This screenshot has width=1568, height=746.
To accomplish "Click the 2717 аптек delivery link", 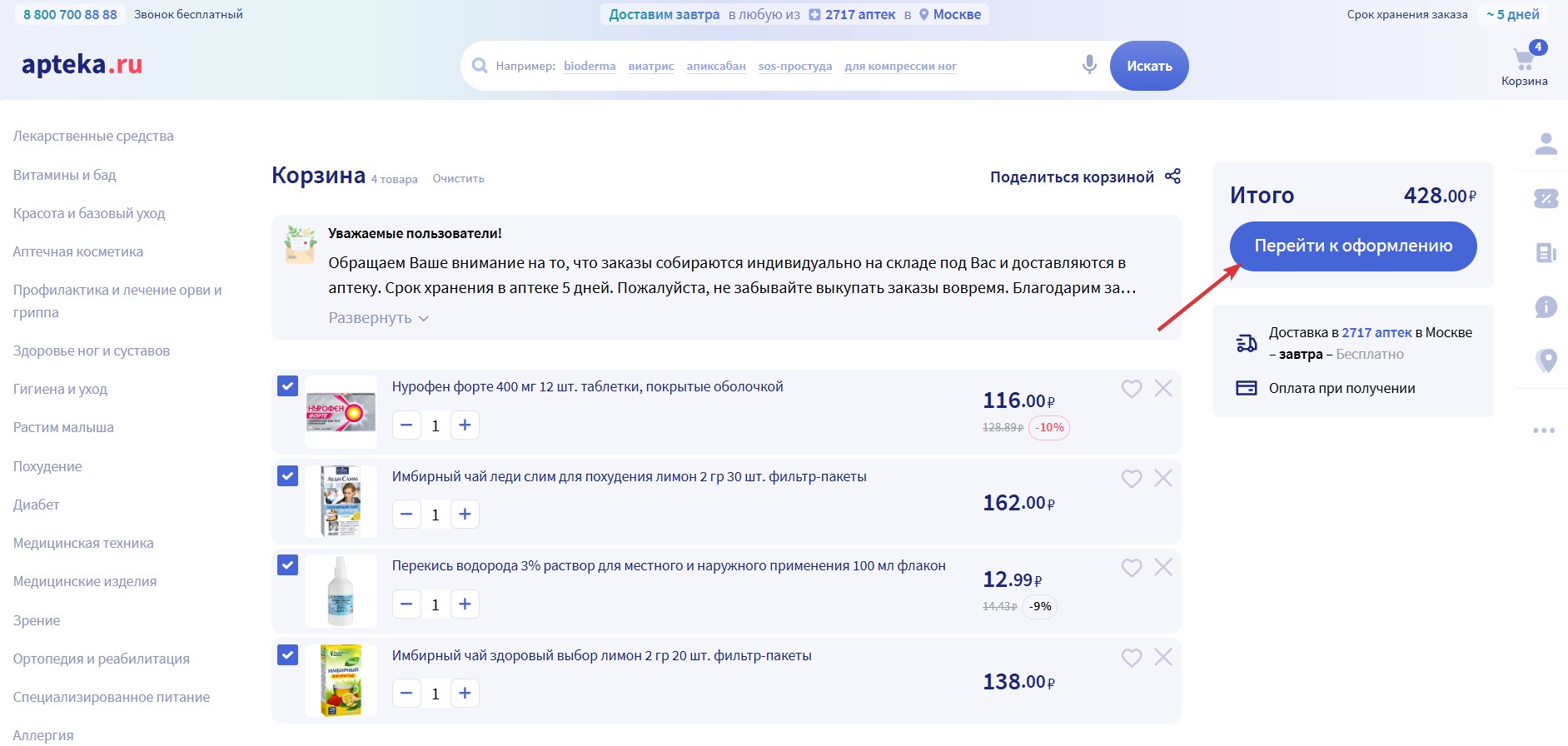I will 1376,332.
